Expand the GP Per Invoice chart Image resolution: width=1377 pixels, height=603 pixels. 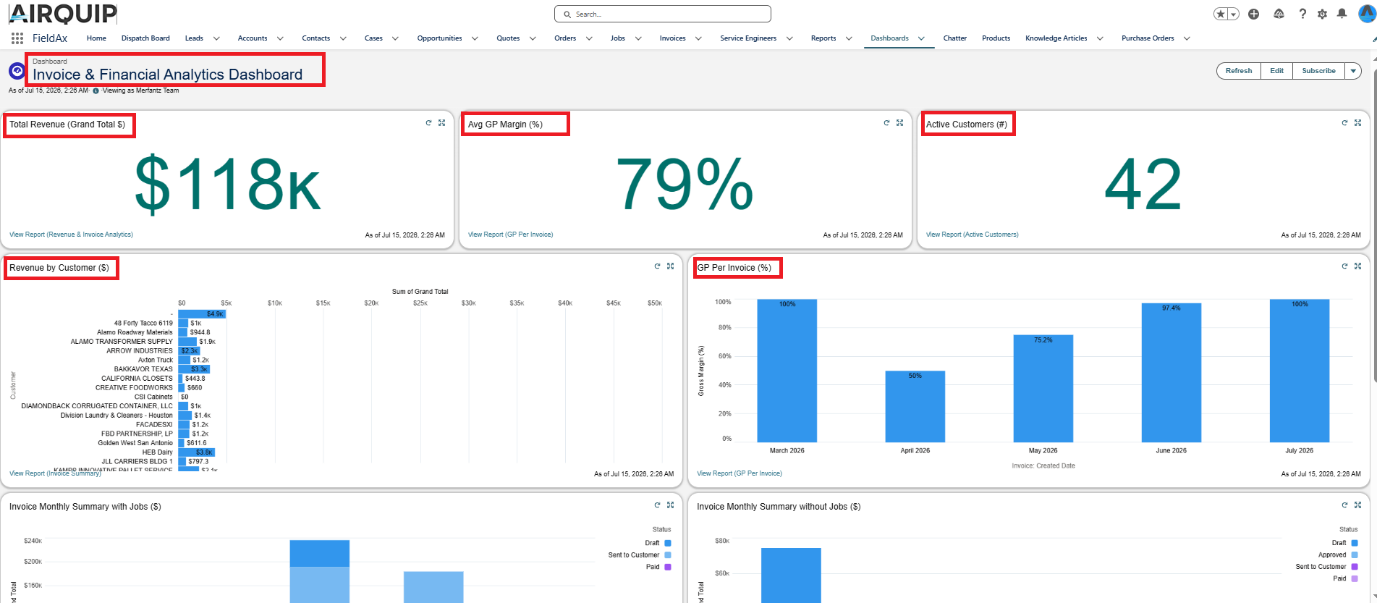(1357, 266)
